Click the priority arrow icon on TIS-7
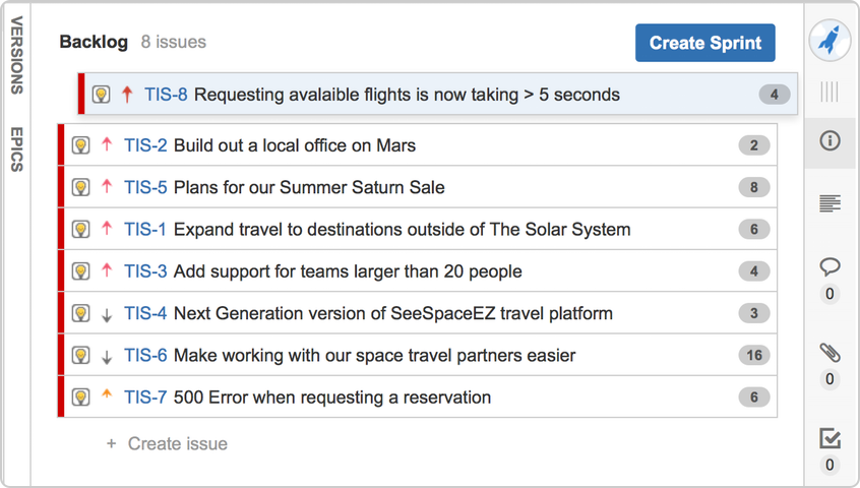 point(107,394)
